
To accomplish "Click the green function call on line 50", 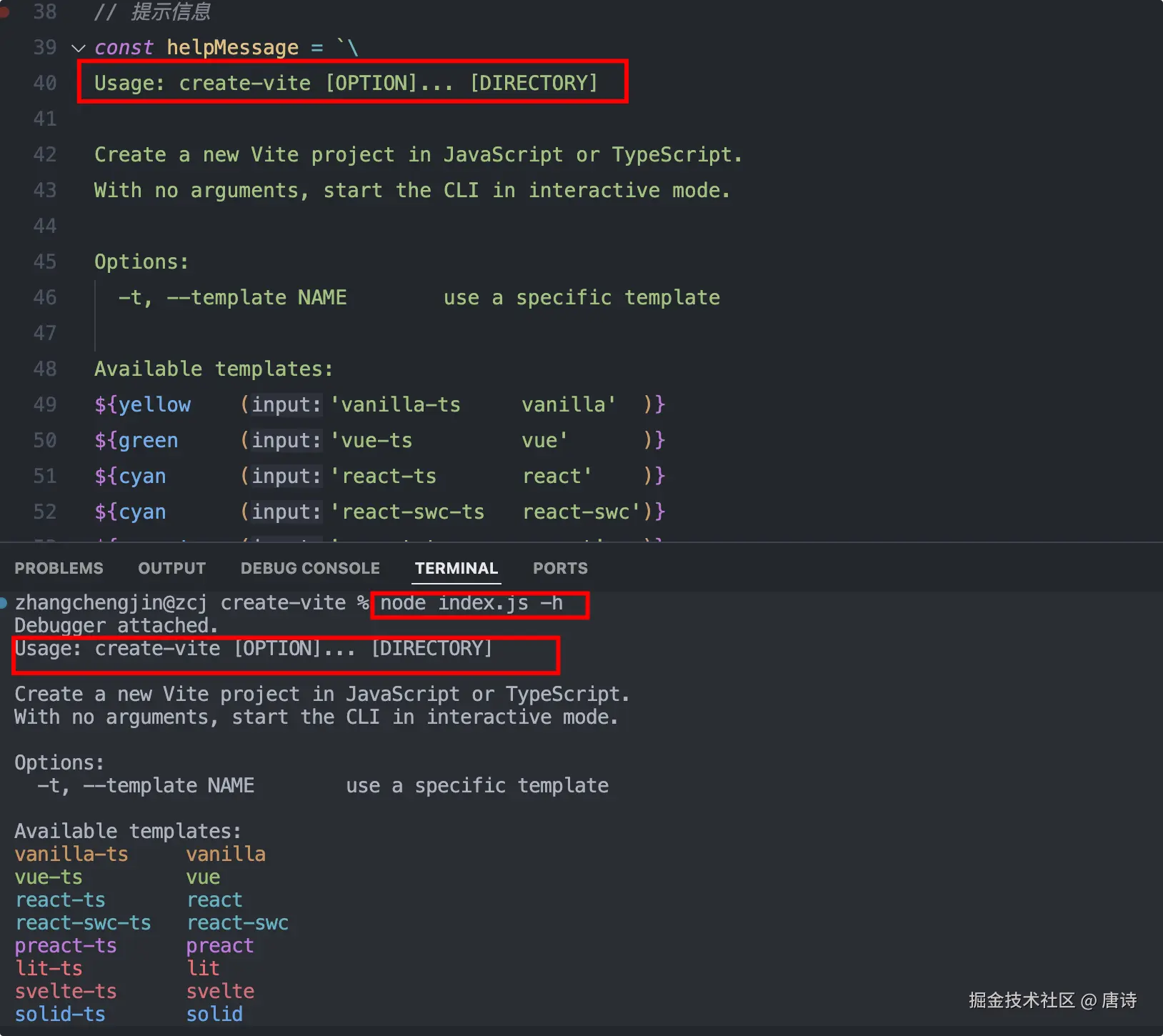I will [x=148, y=440].
